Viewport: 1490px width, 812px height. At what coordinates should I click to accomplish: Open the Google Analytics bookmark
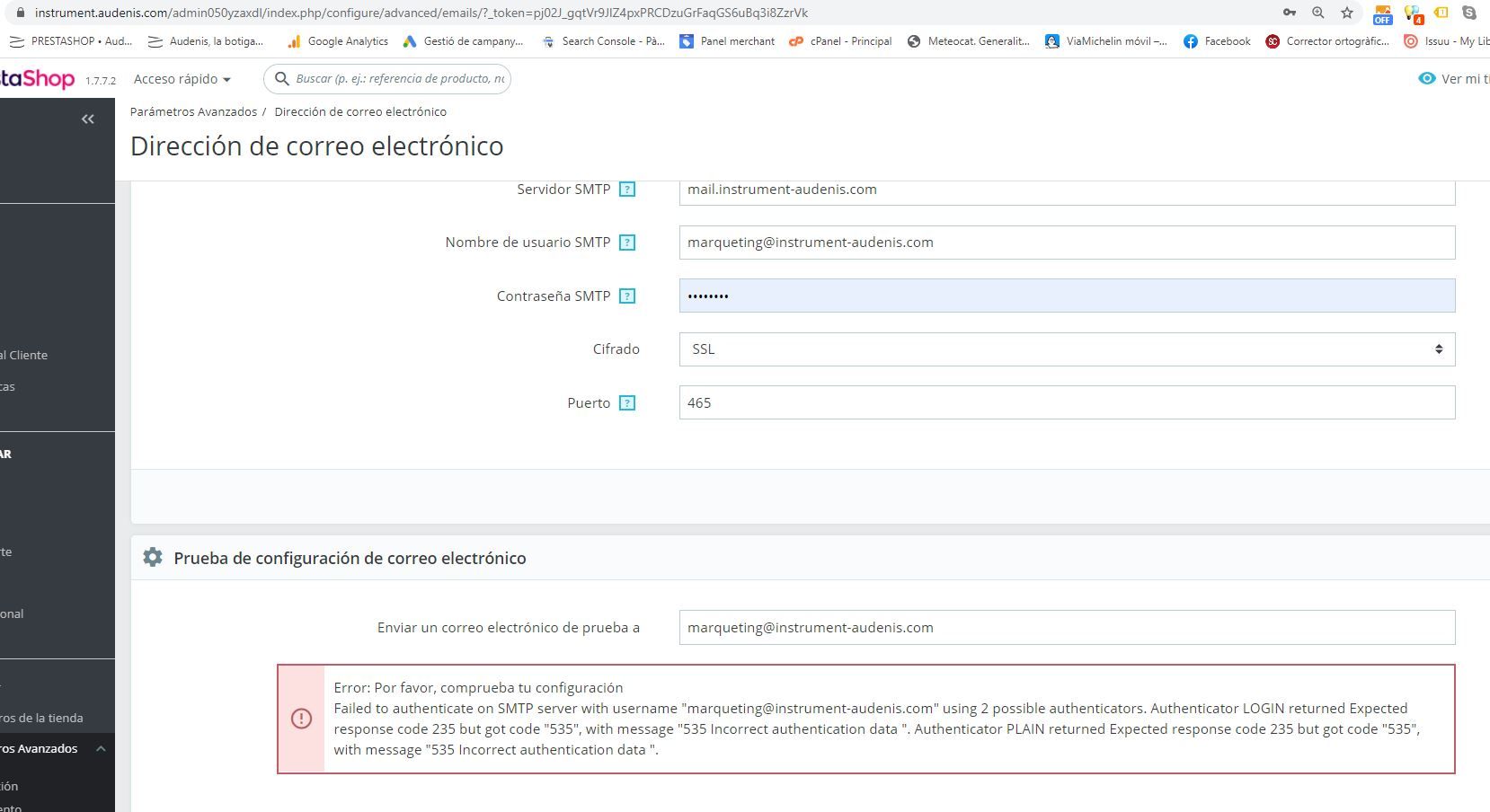pos(337,41)
